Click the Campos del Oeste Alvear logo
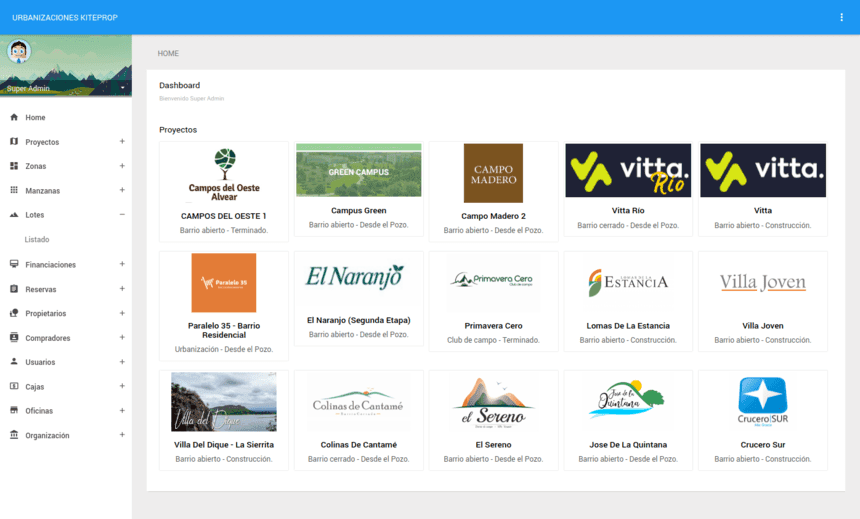The image size is (860, 519). click(x=224, y=175)
